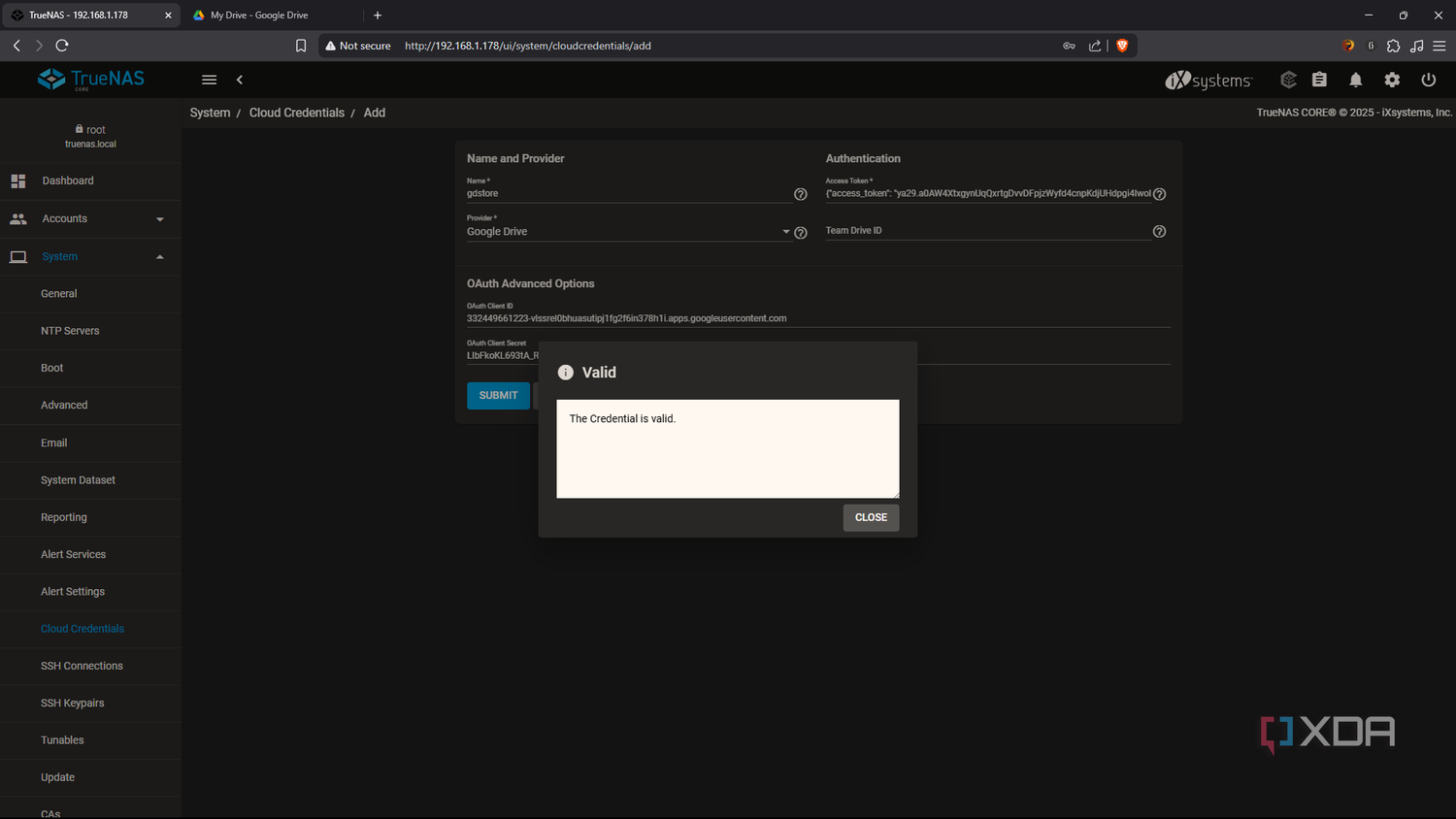
Task: Open the settings gear icon in header
Action: (1392, 80)
